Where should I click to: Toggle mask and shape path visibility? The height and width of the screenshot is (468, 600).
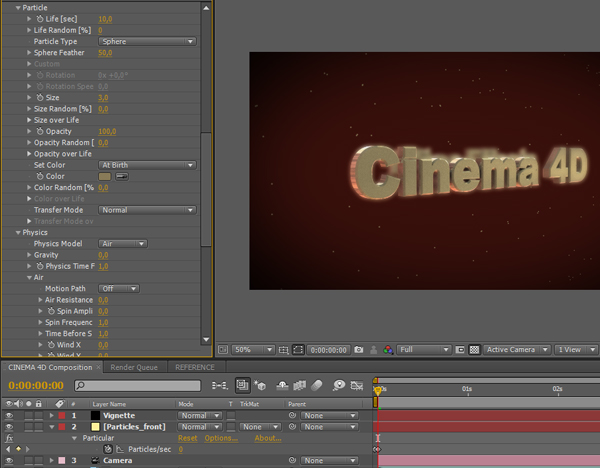pos(298,349)
